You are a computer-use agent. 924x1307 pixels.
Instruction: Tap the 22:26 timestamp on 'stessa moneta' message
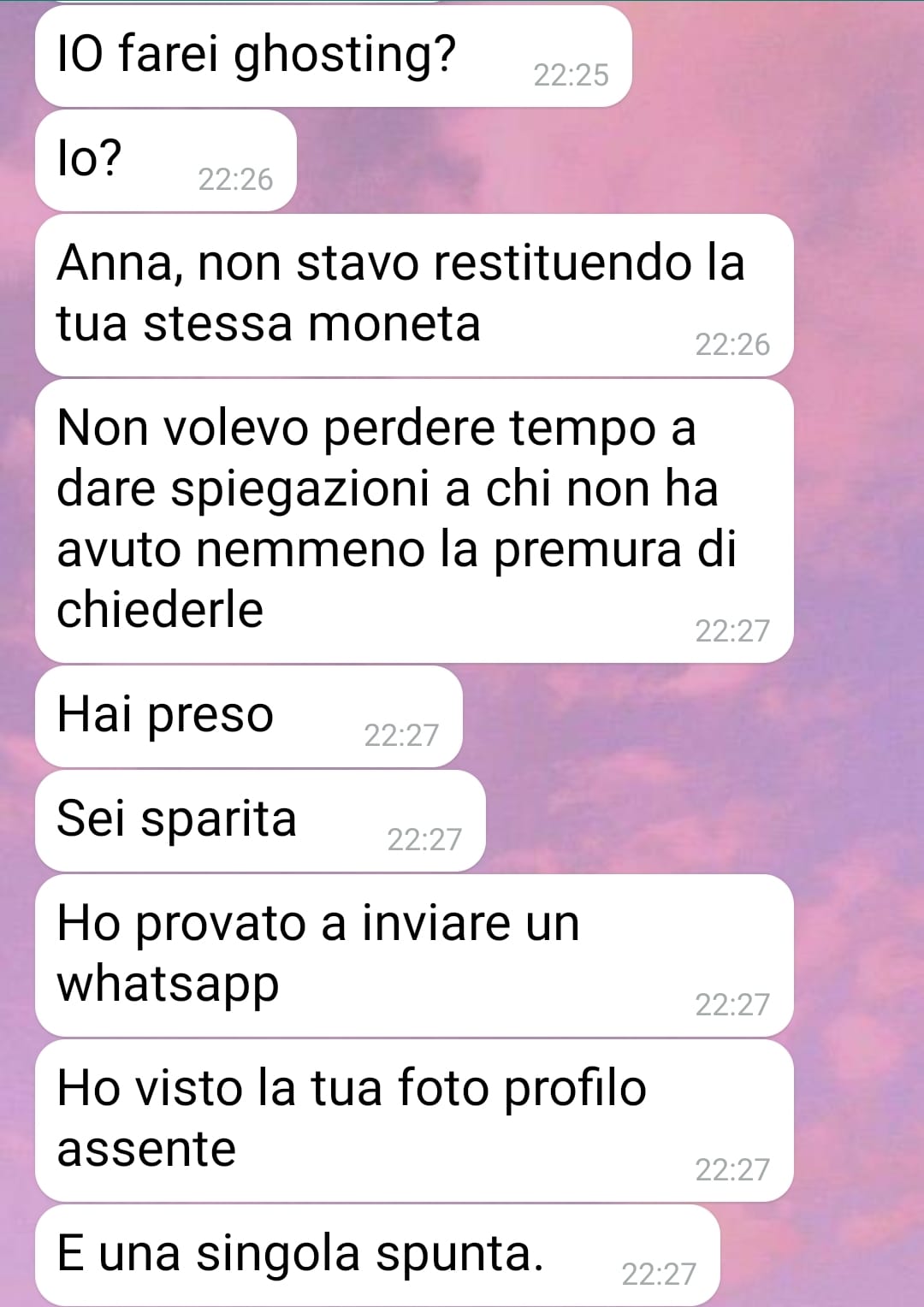click(732, 345)
